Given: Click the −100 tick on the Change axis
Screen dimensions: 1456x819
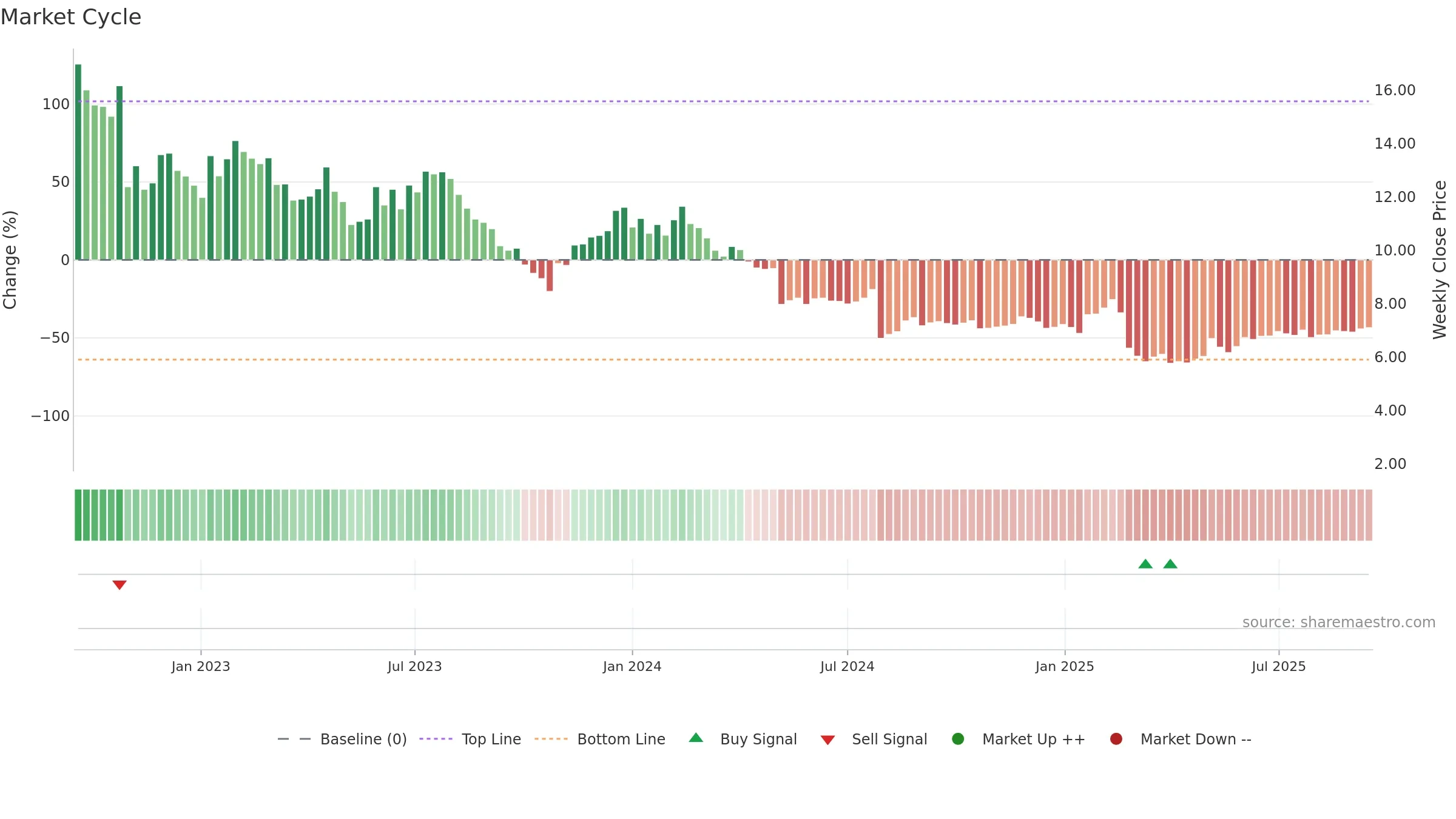Looking at the screenshot, I should point(50,416).
